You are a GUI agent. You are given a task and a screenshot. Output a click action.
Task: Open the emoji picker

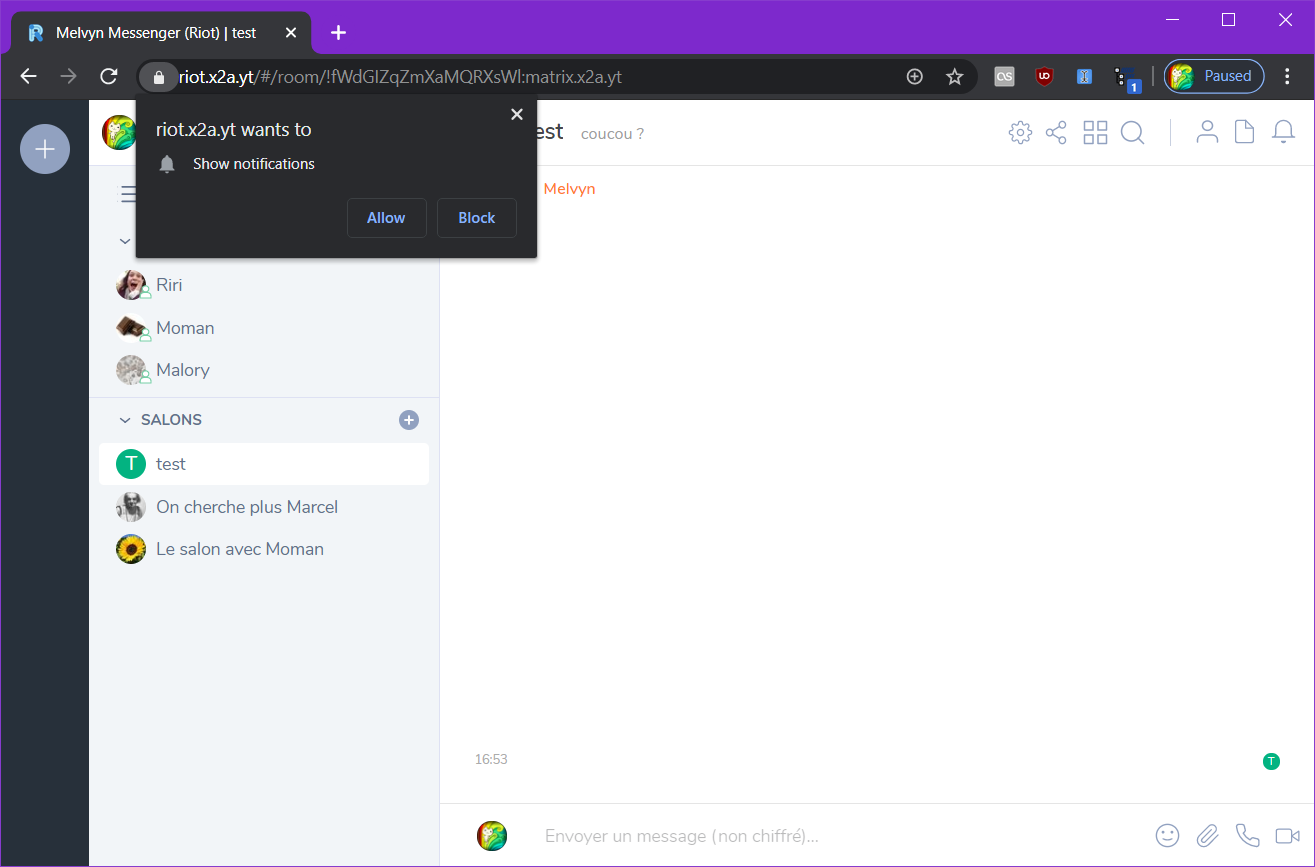coord(1167,835)
